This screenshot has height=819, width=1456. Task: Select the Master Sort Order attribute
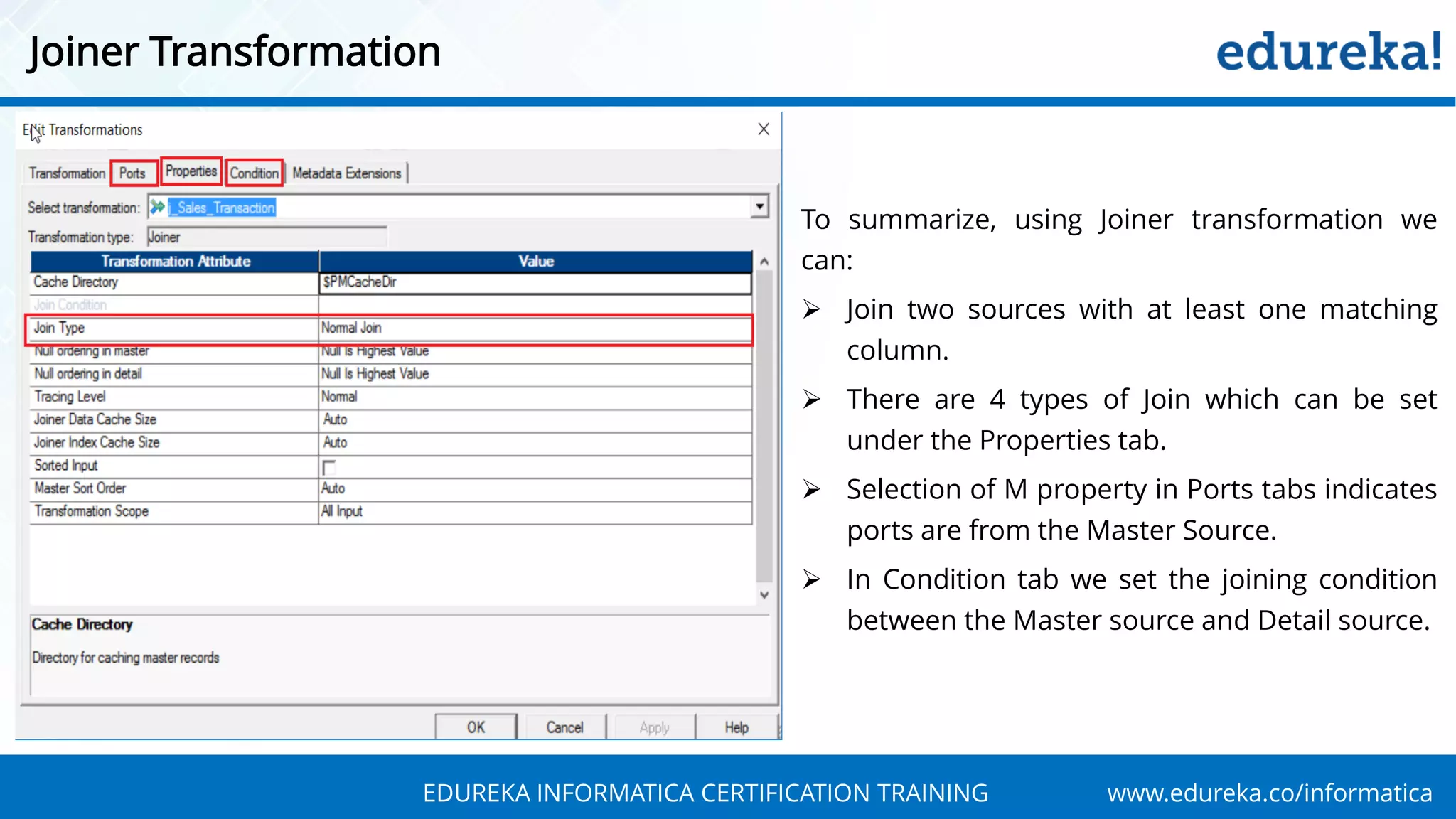(174, 488)
